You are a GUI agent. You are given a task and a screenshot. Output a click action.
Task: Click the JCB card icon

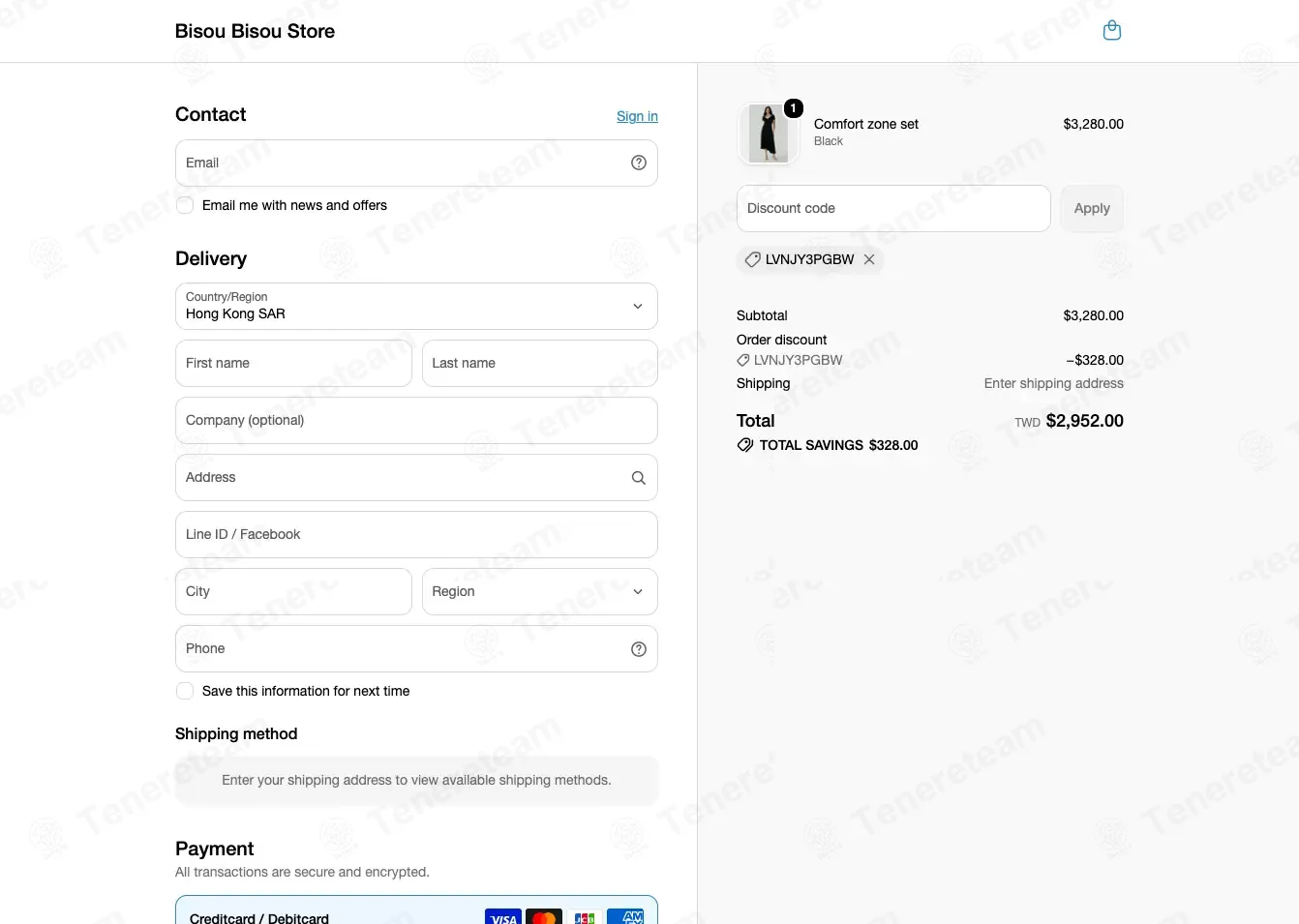click(x=585, y=917)
